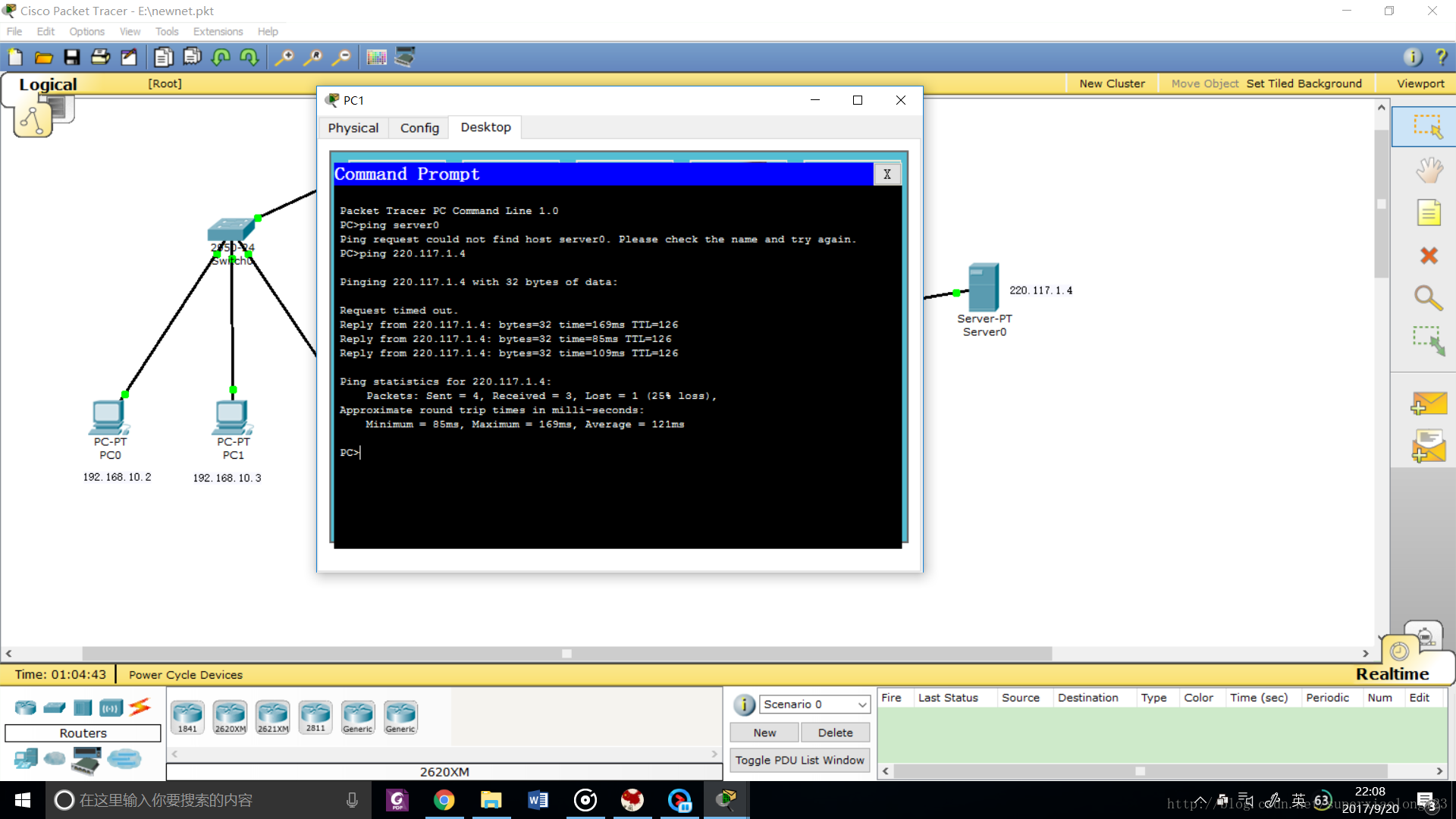Switch to the Config tab in PC1
This screenshot has height=819, width=1456.
pyautogui.click(x=419, y=127)
